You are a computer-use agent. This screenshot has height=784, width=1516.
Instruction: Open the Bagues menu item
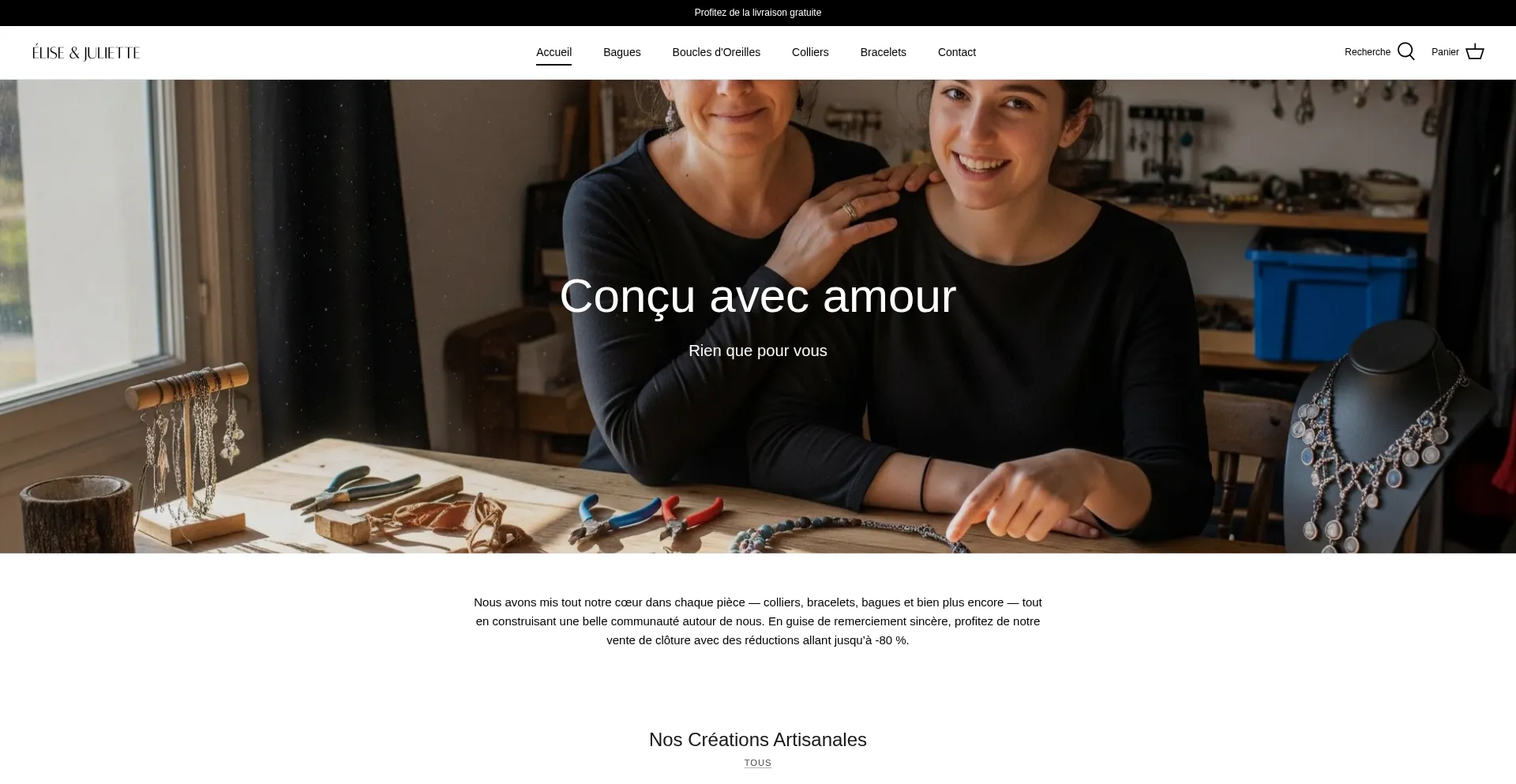(621, 52)
